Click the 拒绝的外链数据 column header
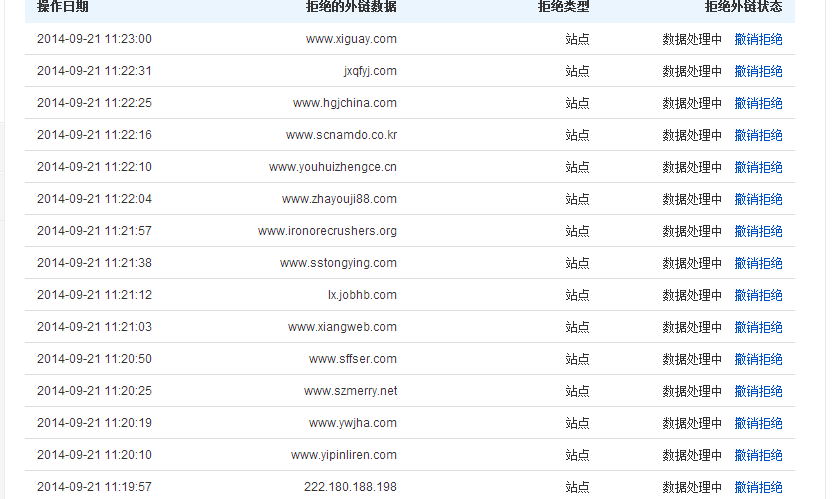 pyautogui.click(x=351, y=7)
